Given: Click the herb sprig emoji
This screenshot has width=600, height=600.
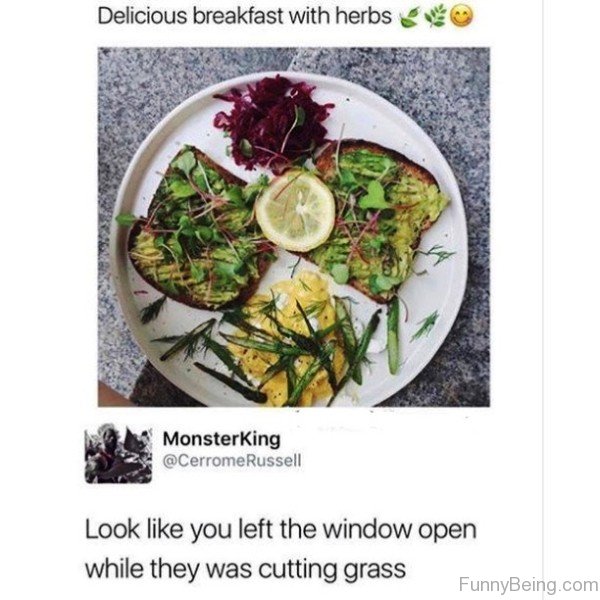Looking at the screenshot, I should click(436, 16).
